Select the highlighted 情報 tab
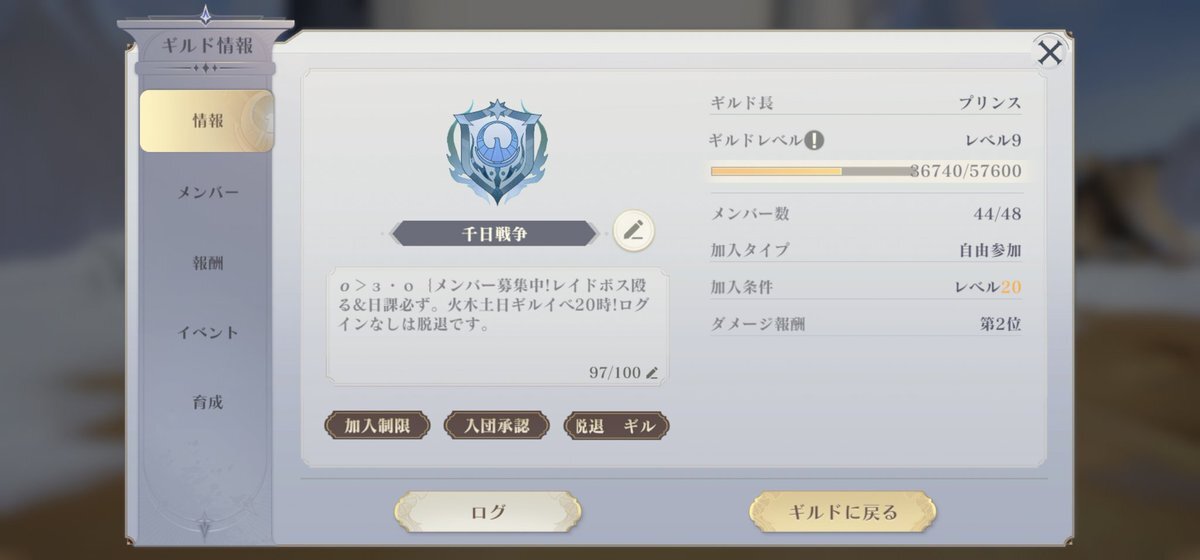This screenshot has width=1200, height=560. [207, 121]
